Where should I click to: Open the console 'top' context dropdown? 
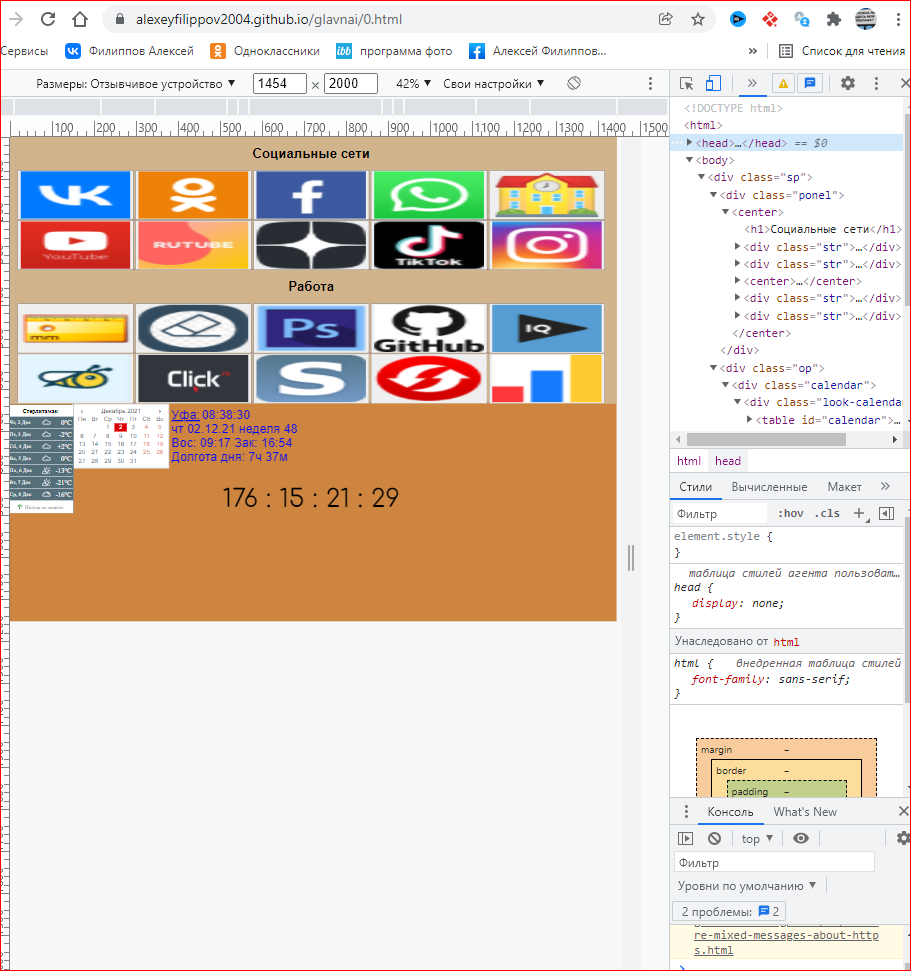click(757, 838)
